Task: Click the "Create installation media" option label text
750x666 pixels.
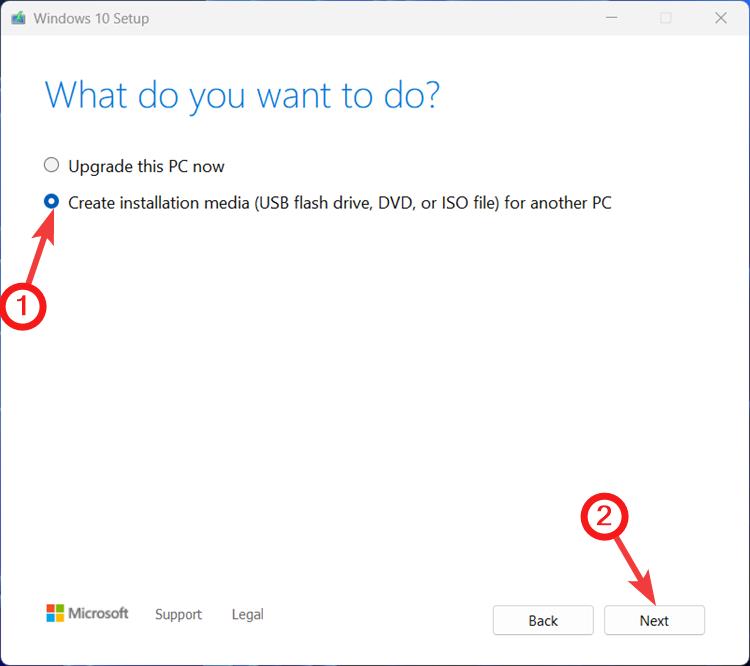Action: 339,203
